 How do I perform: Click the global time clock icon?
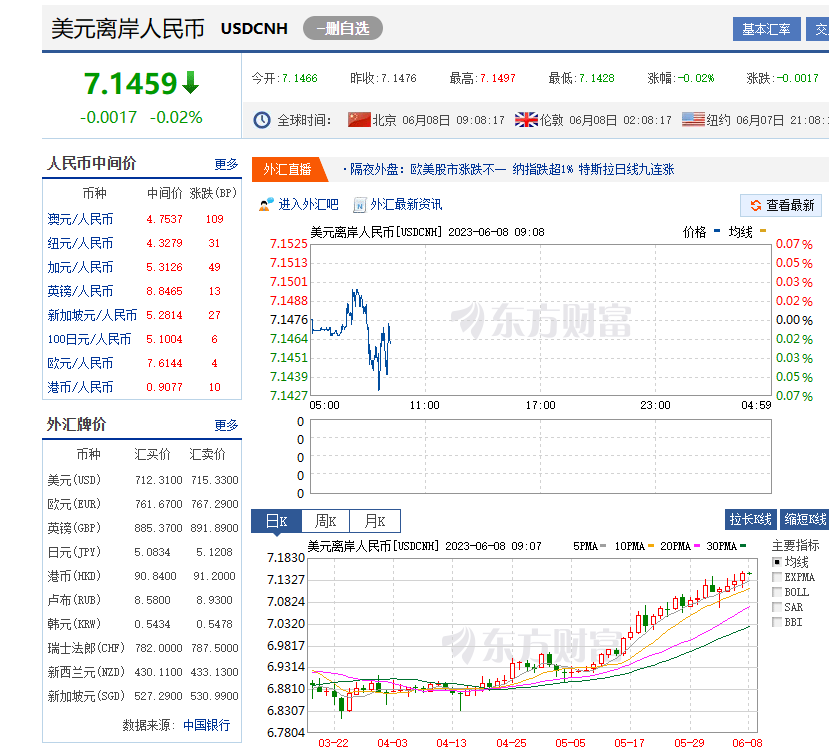pos(262,120)
